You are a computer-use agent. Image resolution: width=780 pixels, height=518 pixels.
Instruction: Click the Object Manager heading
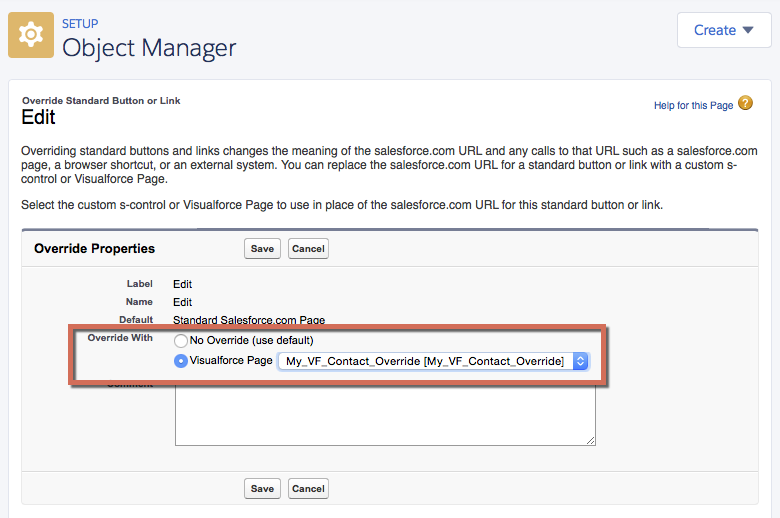point(149,48)
